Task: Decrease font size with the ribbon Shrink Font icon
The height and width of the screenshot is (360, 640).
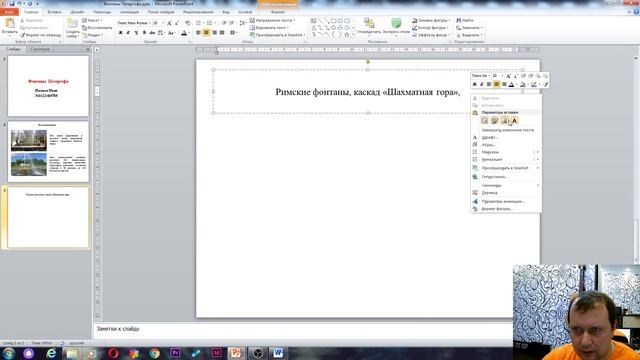Action: click(x=177, y=23)
